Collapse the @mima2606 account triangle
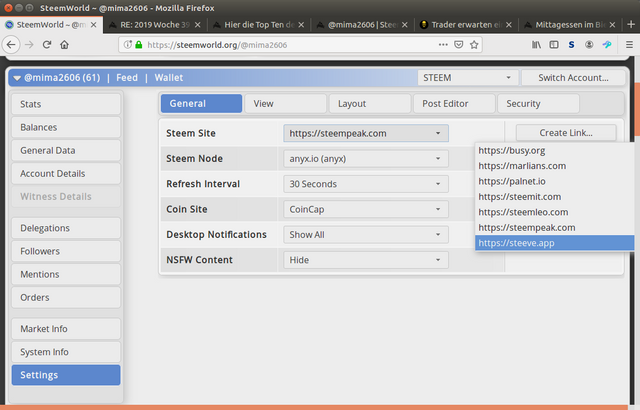Viewport: 640px width, 410px height. 17,78
